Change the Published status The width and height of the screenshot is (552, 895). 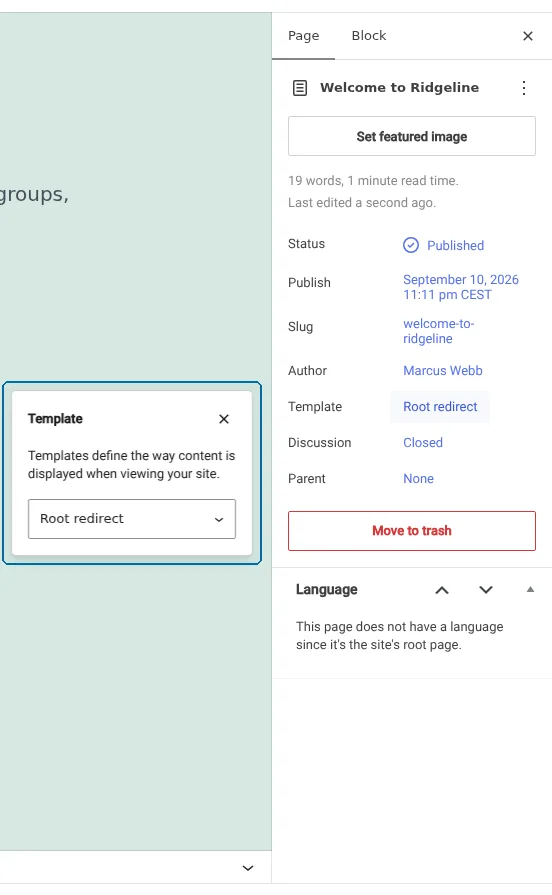pos(444,245)
